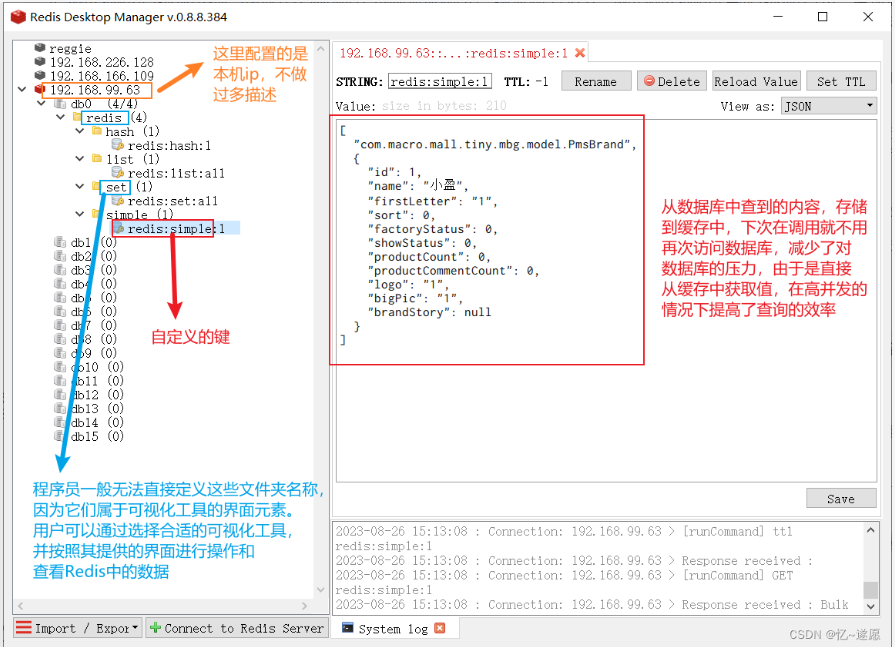Click the db15 database icon

pyautogui.click(x=60, y=436)
